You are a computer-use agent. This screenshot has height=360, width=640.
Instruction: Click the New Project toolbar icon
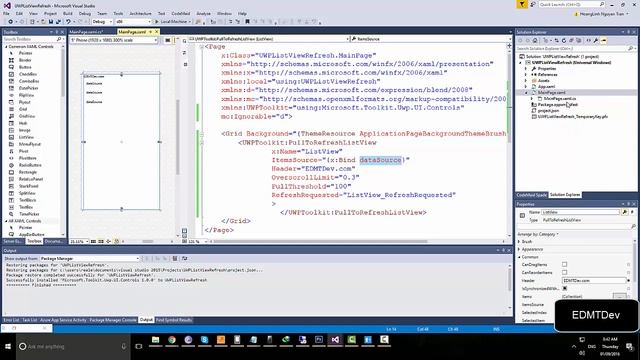coord(32,22)
